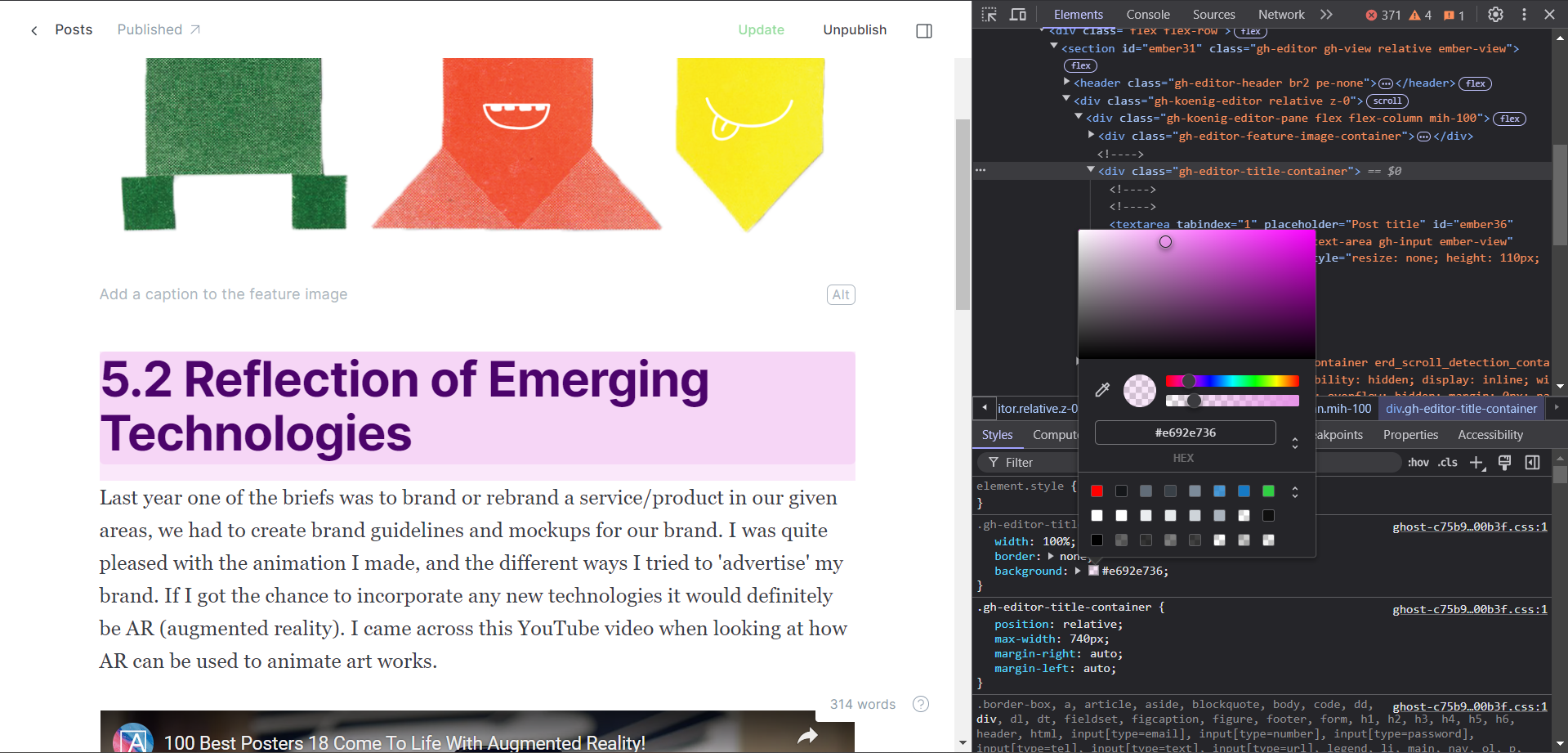The image size is (1568, 753).
Task: Toggle rendering emulations paintbrush icon
Action: (x=1505, y=463)
